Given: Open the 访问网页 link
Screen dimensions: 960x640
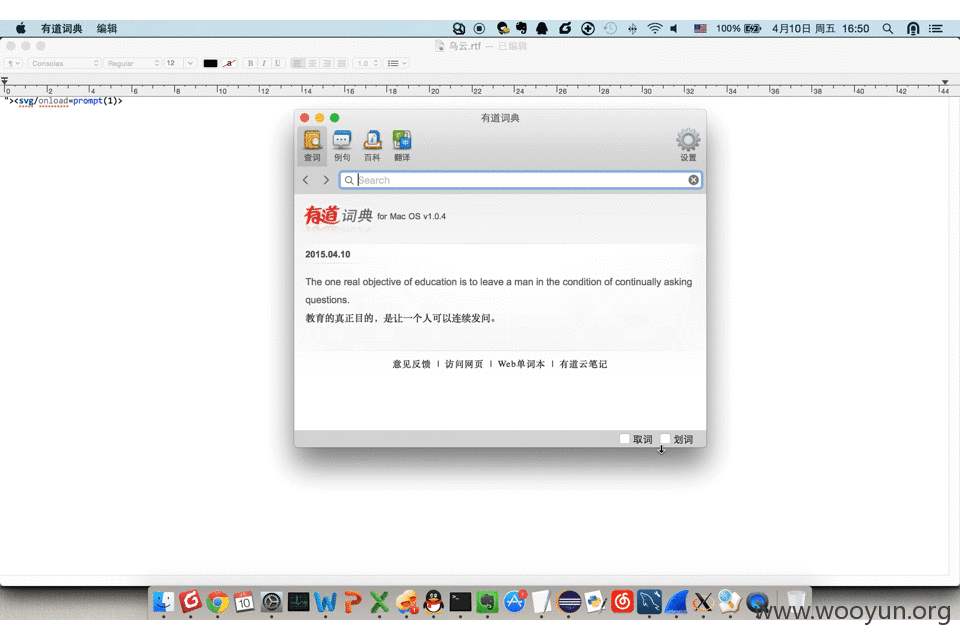Looking at the screenshot, I should coord(464,364).
